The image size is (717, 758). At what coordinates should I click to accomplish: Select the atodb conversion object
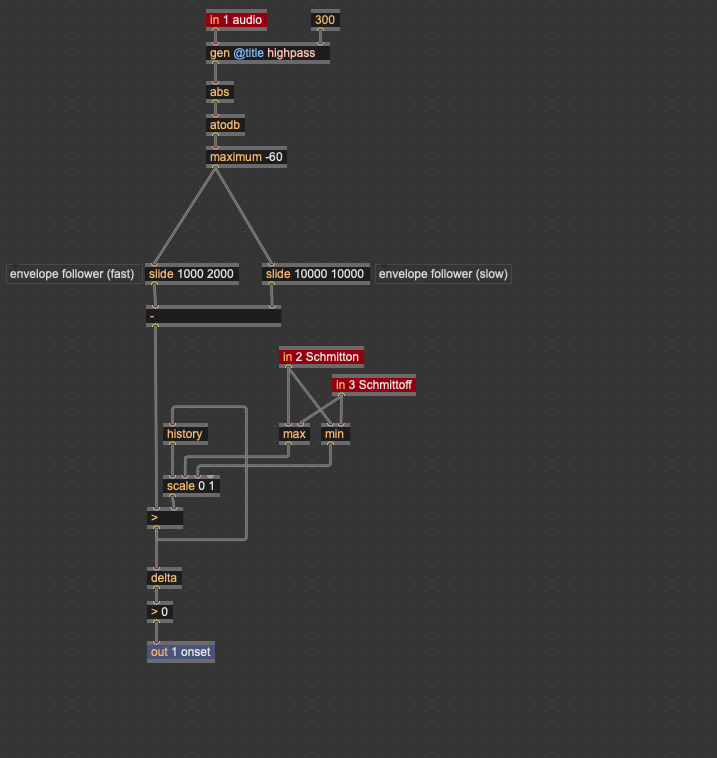[x=226, y=125]
